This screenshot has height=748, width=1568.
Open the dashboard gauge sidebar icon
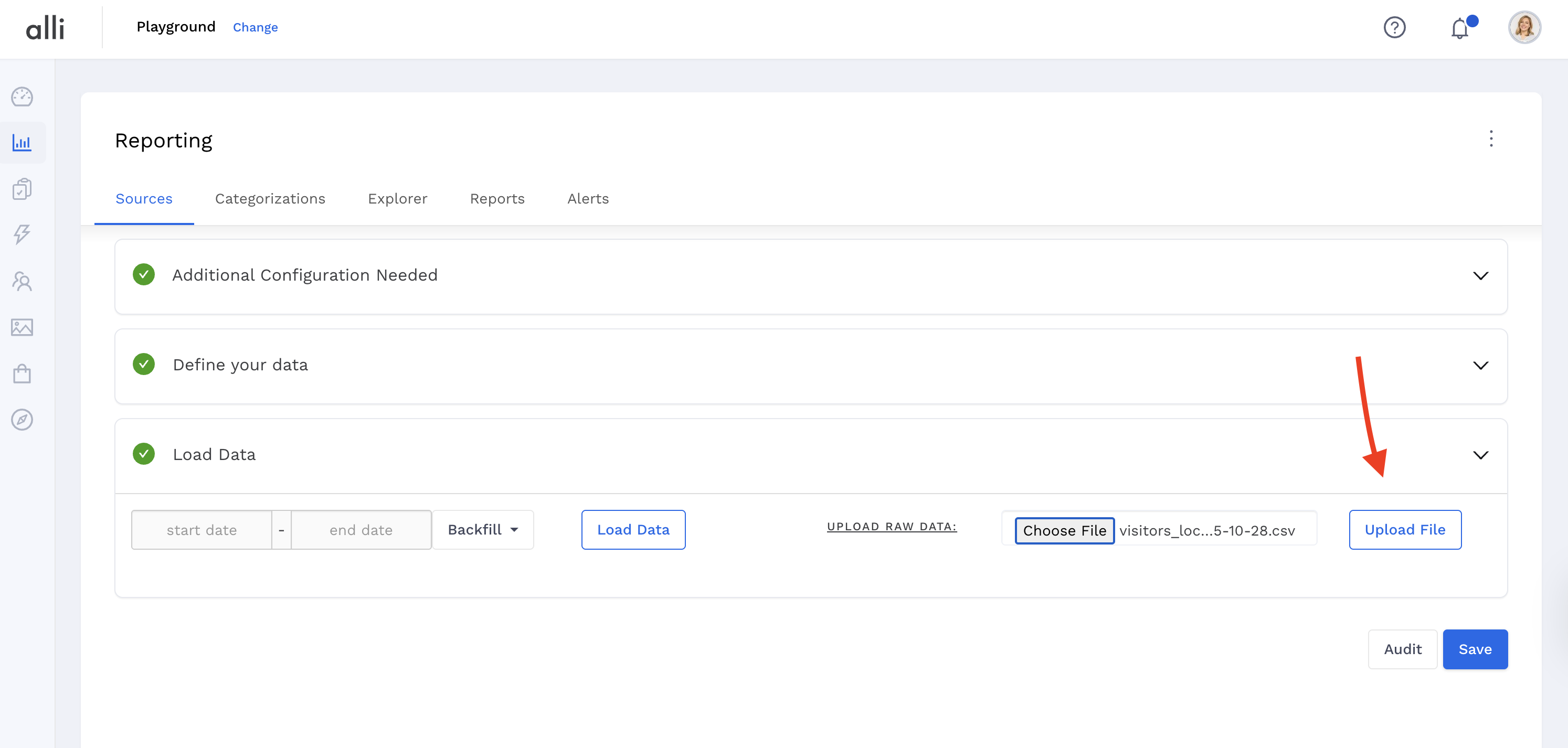click(22, 97)
